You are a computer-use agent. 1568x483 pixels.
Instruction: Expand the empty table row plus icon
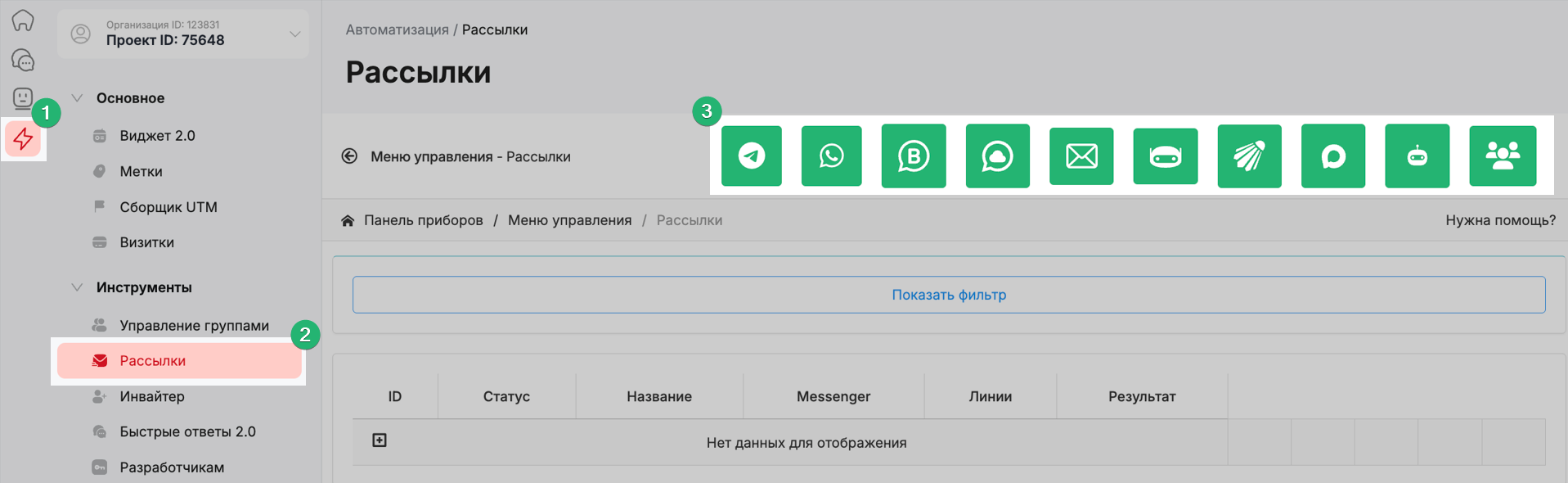pyautogui.click(x=380, y=440)
